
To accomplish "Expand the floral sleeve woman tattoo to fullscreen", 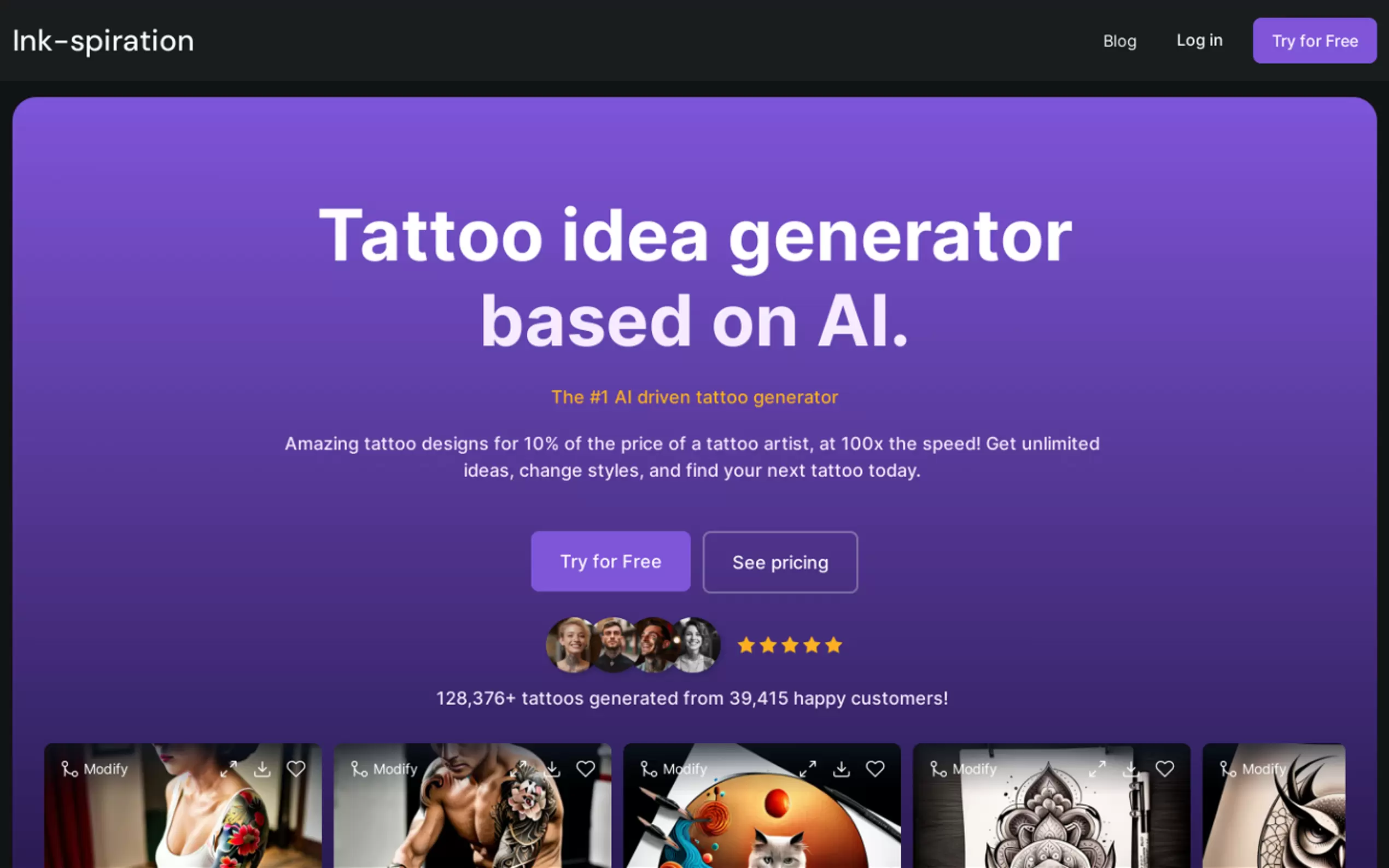I will (x=229, y=768).
